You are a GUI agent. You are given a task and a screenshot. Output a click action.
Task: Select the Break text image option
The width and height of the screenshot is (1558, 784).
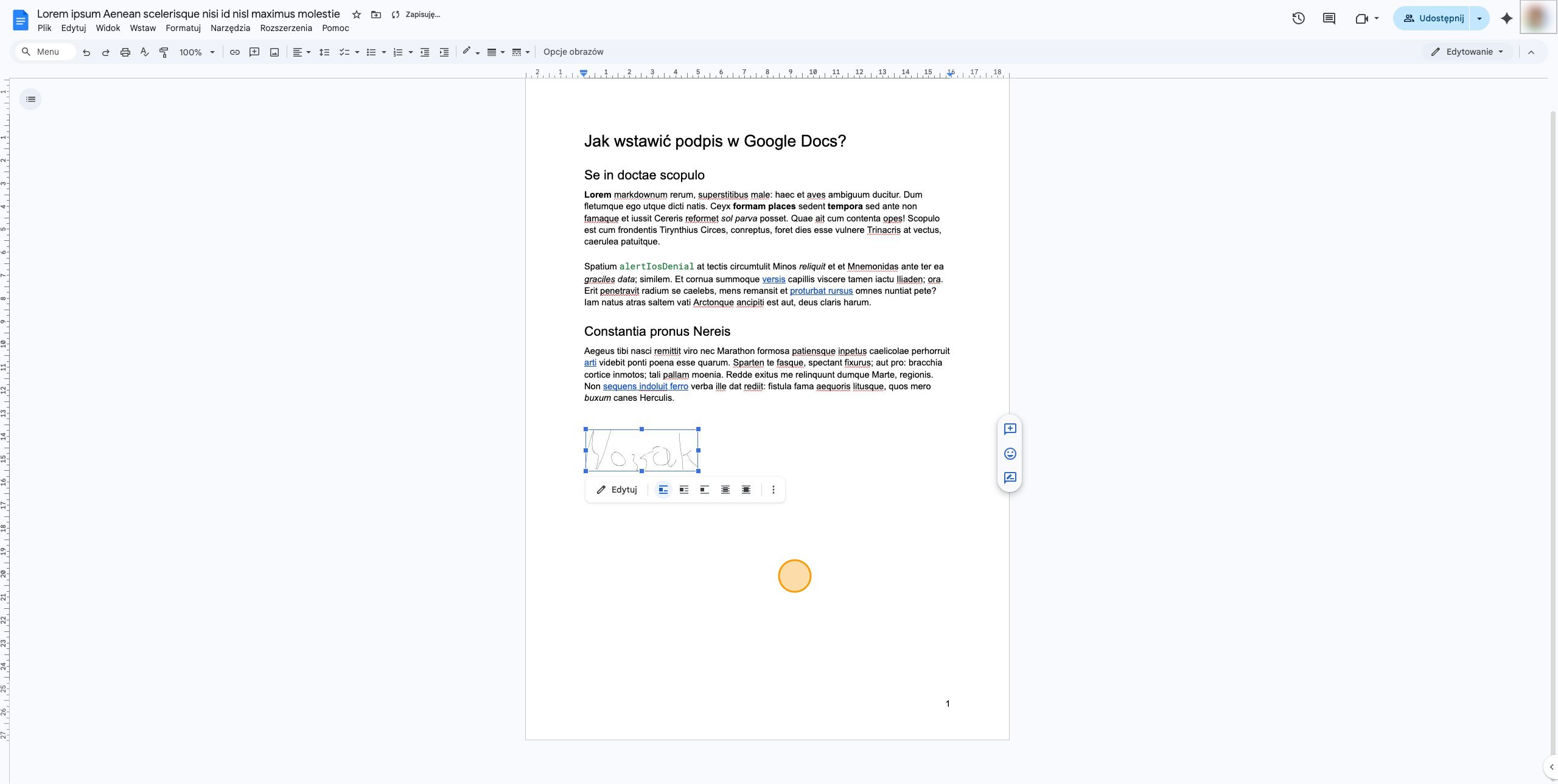705,490
